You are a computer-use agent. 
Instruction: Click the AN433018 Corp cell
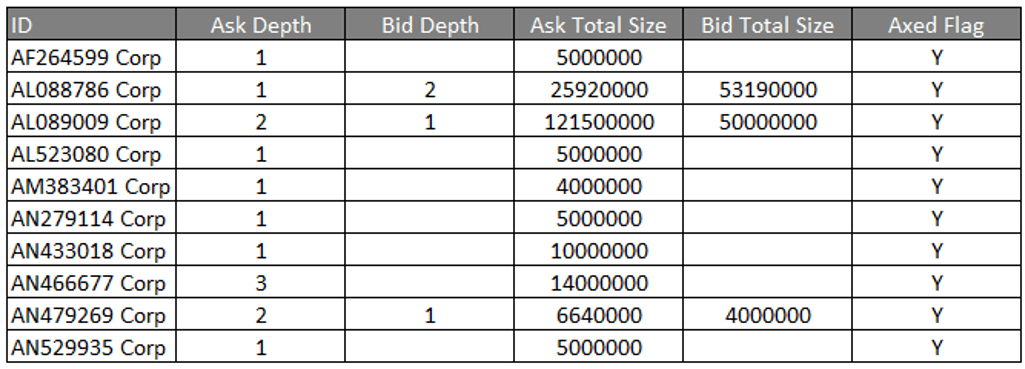click(x=92, y=251)
